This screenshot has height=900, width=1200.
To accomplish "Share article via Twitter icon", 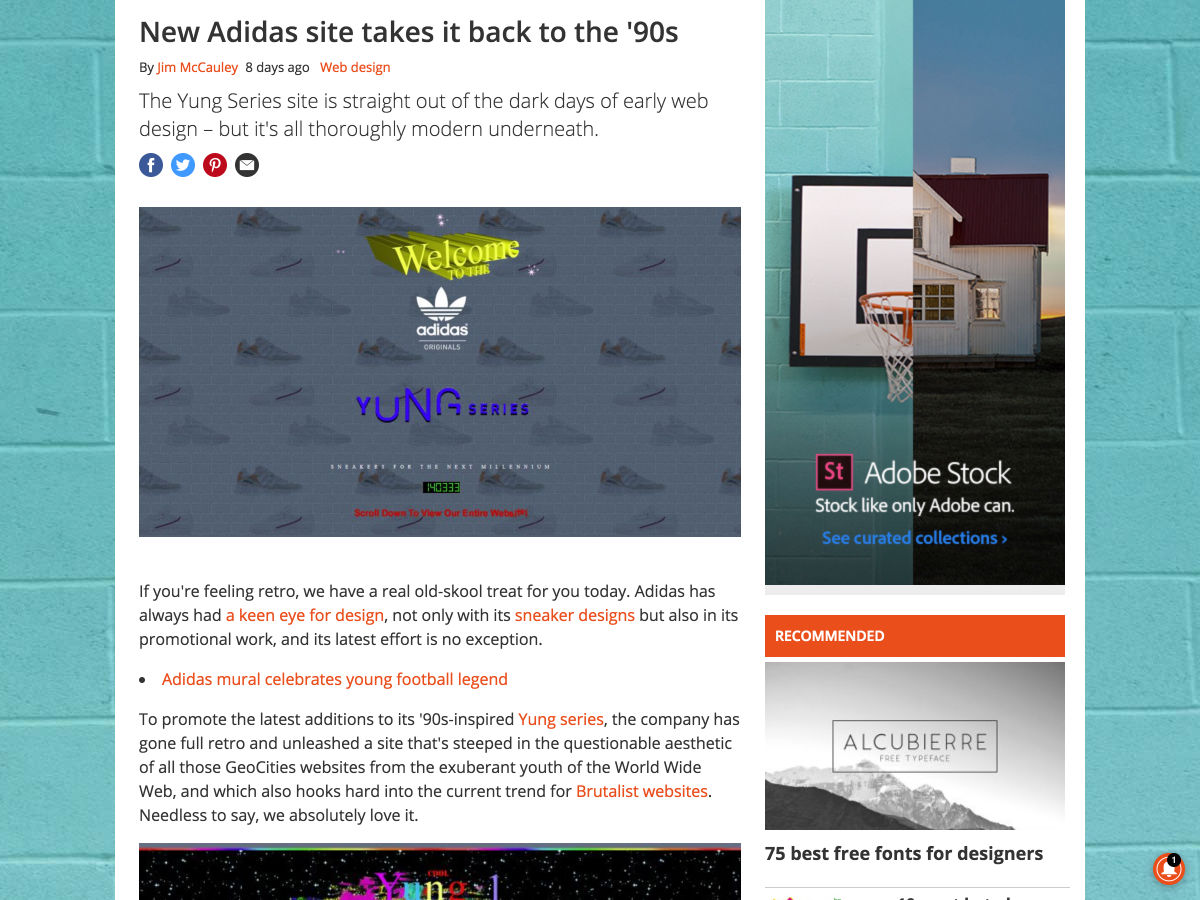I will (183, 165).
